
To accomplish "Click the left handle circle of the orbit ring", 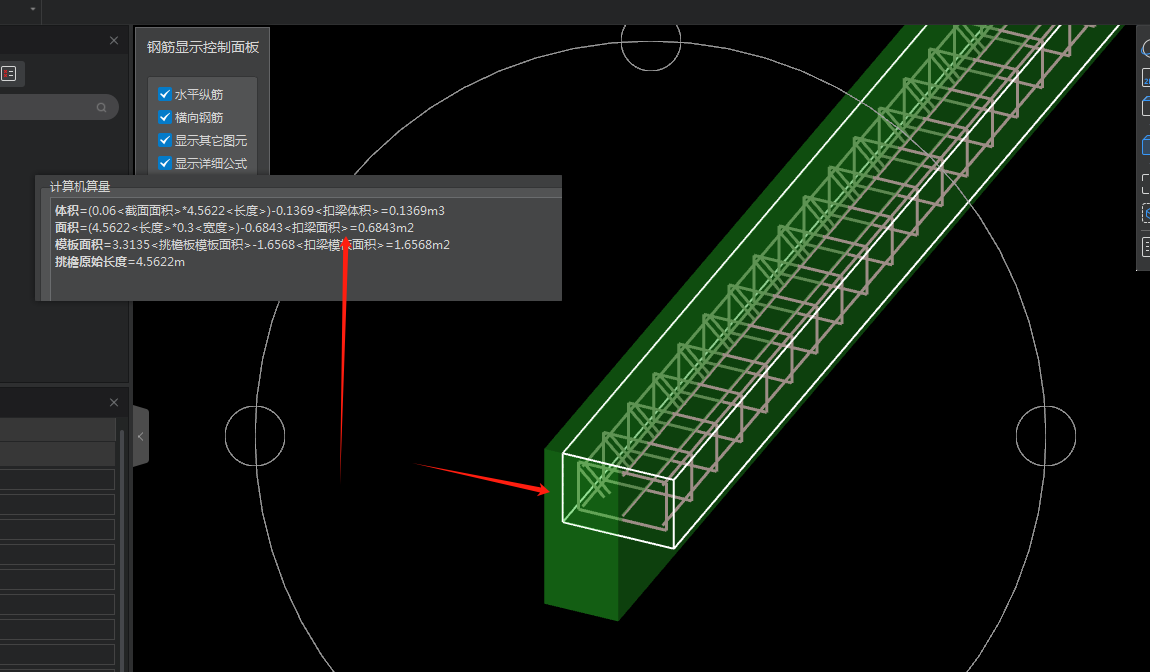I will click(x=254, y=436).
